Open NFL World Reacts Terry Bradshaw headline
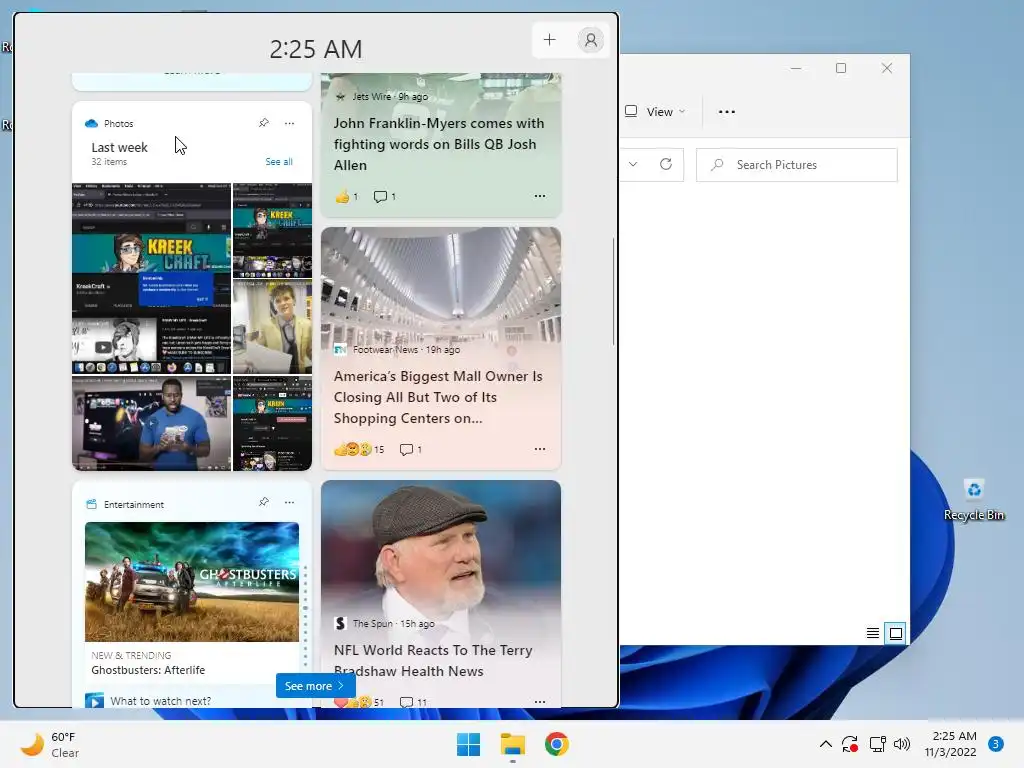 (432, 660)
